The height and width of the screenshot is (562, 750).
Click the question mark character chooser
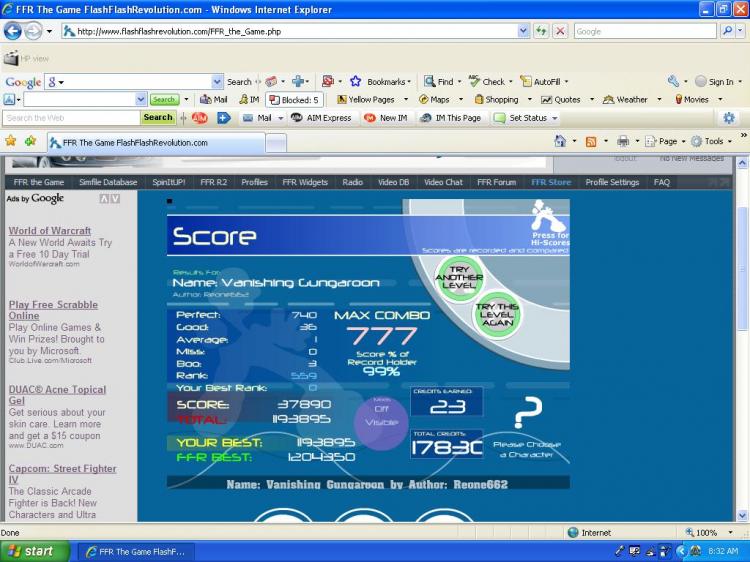click(x=528, y=412)
